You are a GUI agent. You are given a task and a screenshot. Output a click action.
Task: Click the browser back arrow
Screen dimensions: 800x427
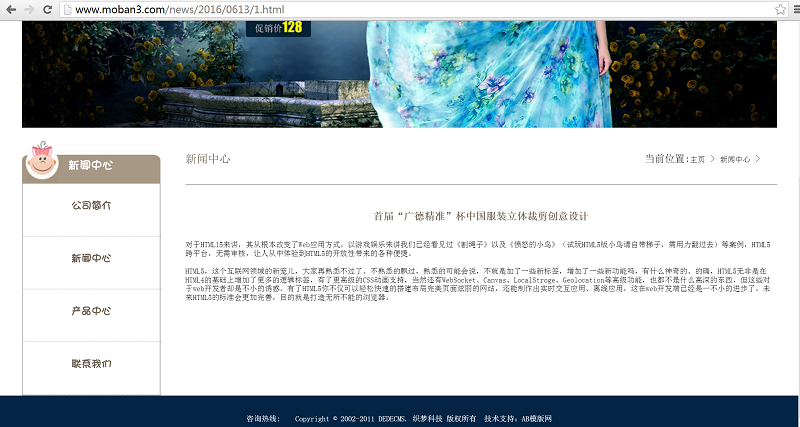(x=10, y=9)
